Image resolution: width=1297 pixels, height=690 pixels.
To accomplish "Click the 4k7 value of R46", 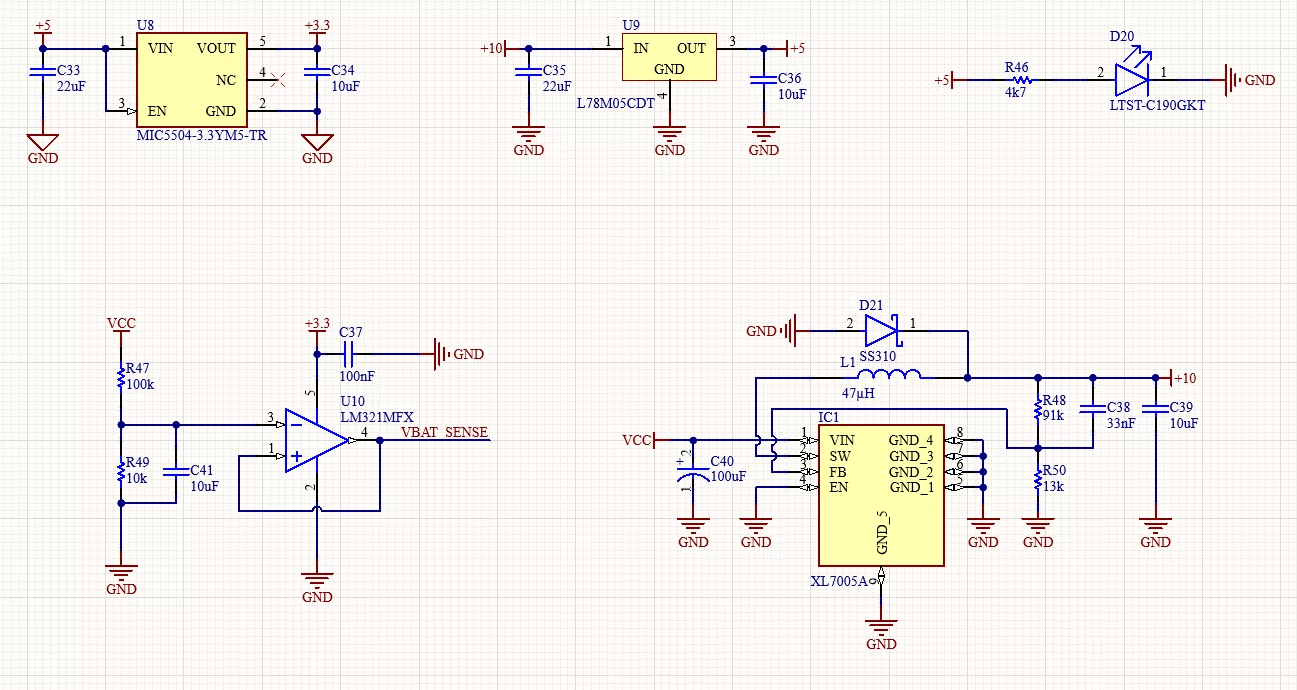I will (x=1016, y=91).
